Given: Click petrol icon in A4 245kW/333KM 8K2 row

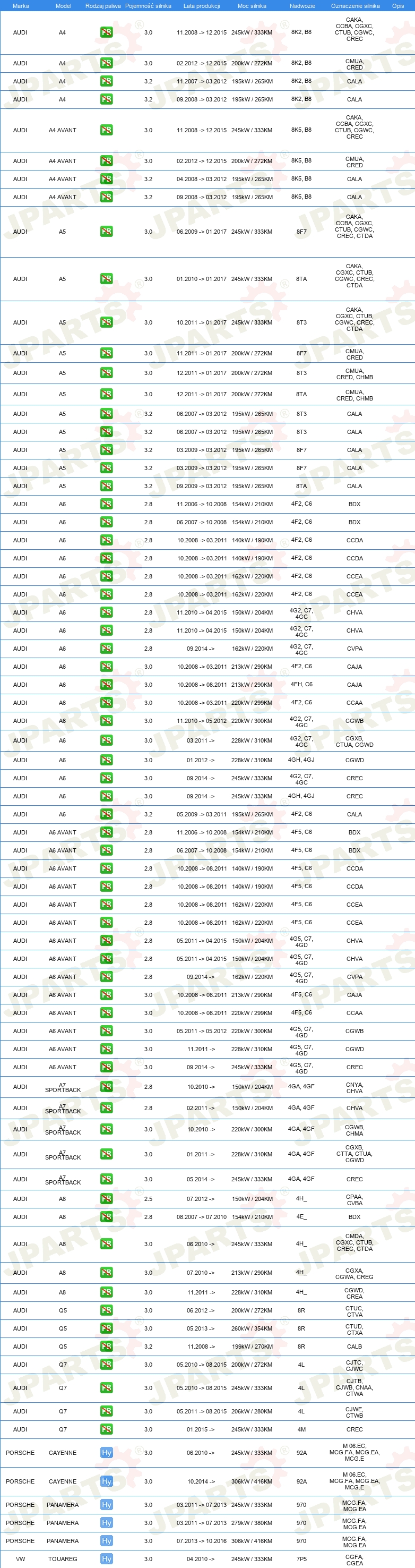Looking at the screenshot, I should click(107, 32).
